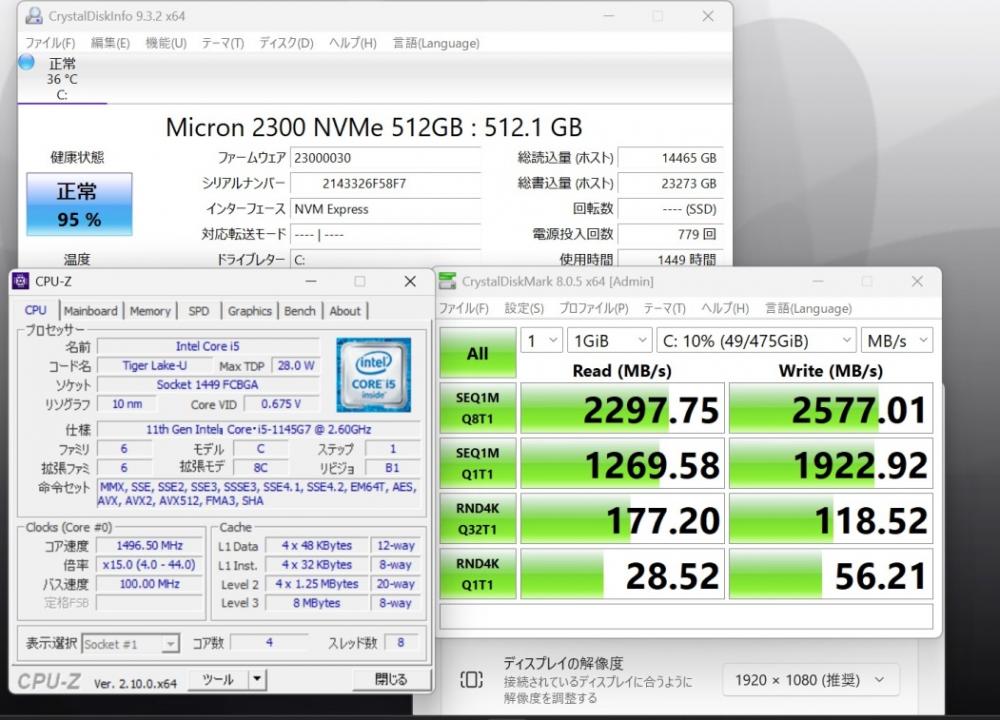Switch to the Memory tab in CPU-Z

coord(150,311)
